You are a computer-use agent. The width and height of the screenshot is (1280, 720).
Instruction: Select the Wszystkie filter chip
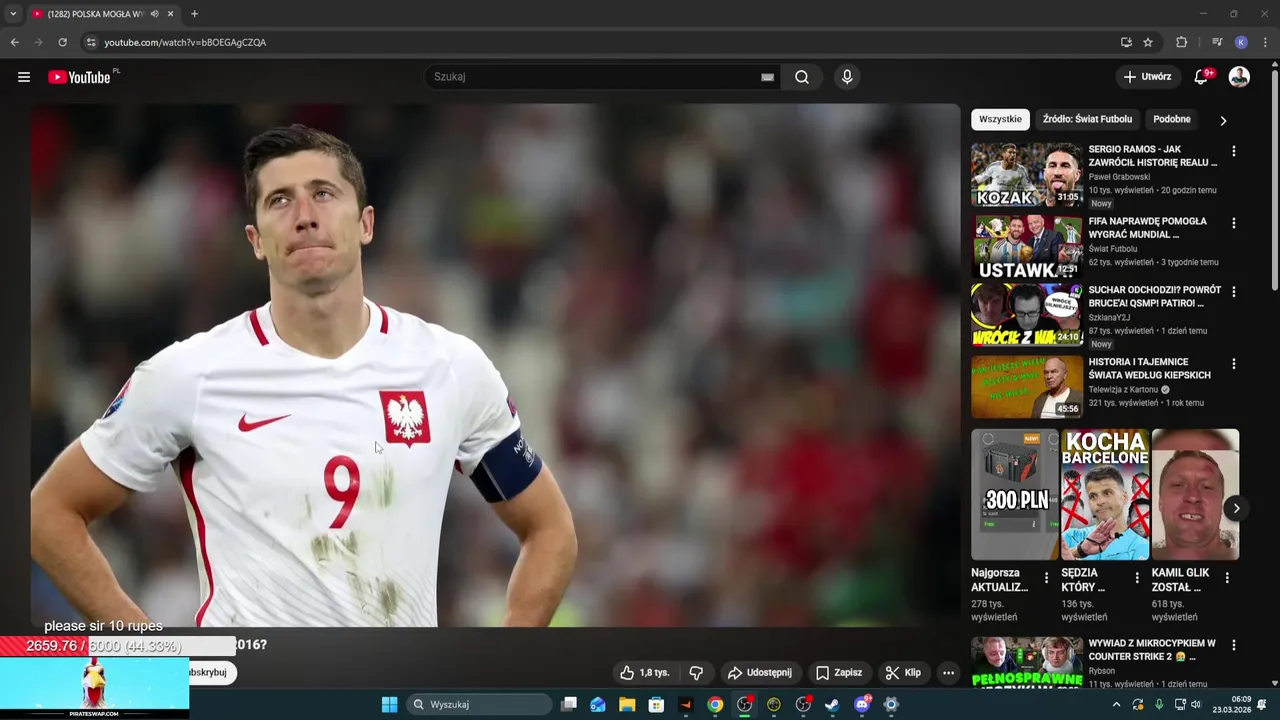click(1000, 119)
